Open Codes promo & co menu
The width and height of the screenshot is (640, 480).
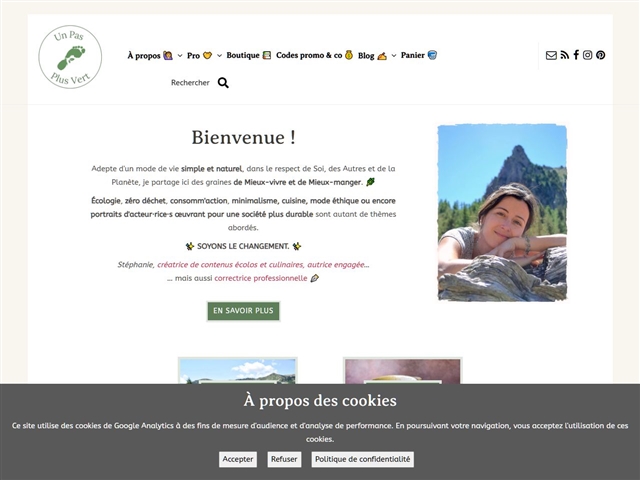click(x=314, y=55)
